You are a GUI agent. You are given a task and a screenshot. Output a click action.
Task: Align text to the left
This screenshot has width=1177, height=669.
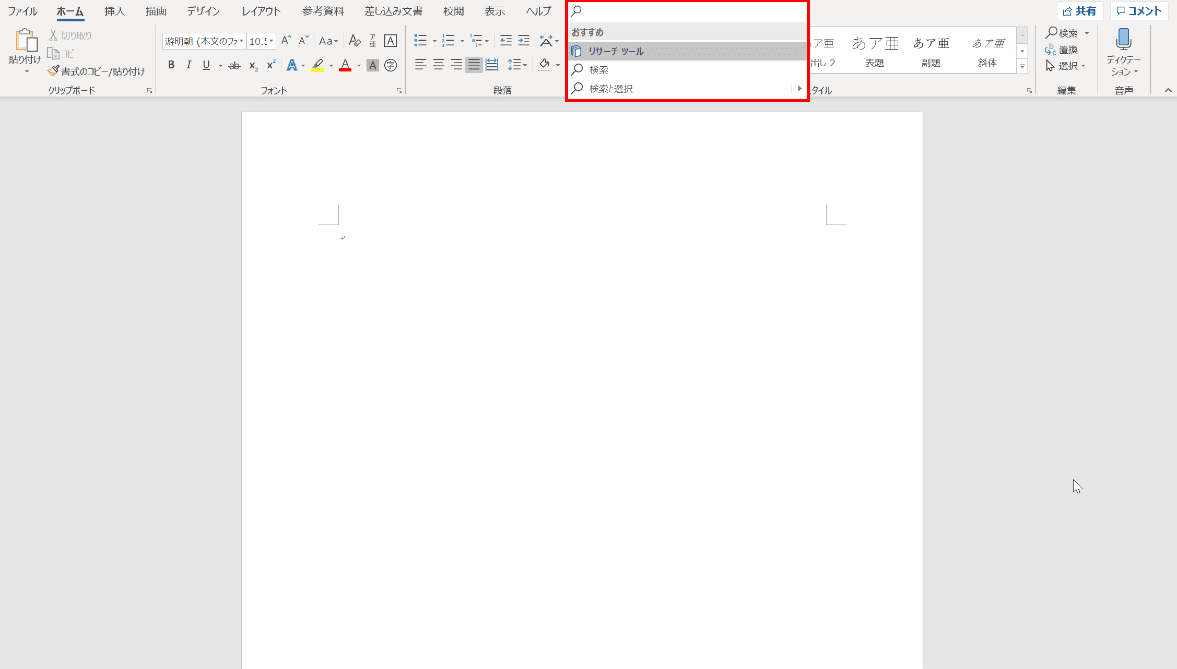click(420, 65)
